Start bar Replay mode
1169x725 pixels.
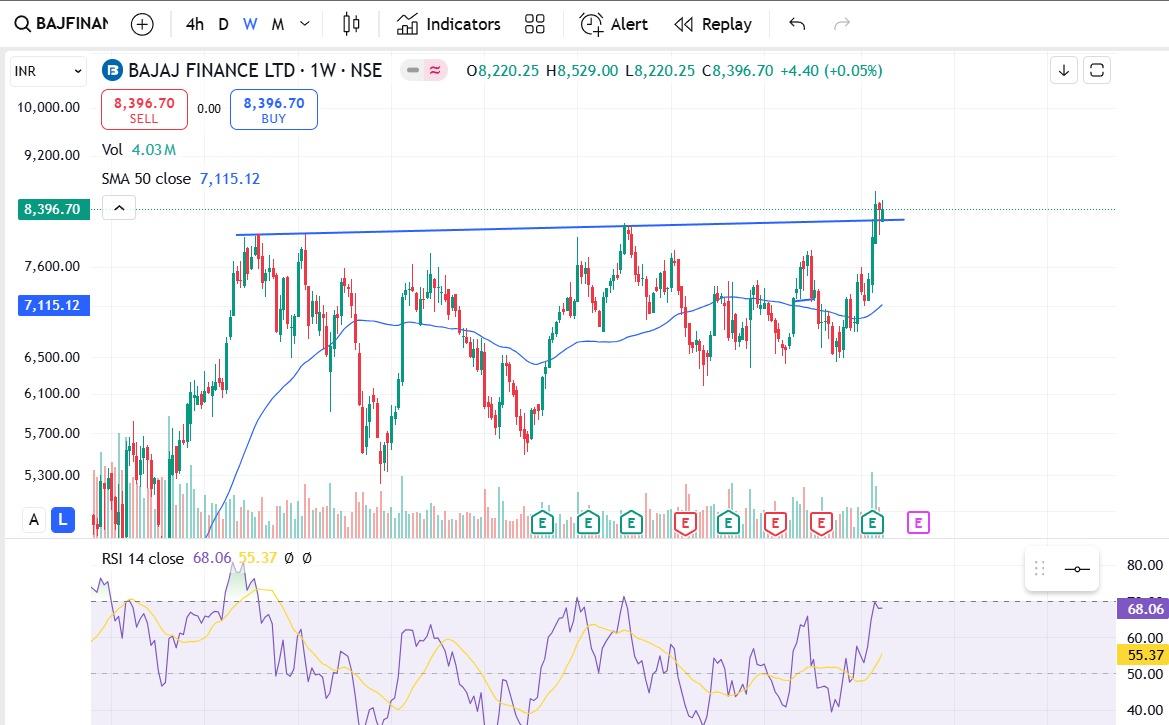pyautogui.click(x=713, y=24)
